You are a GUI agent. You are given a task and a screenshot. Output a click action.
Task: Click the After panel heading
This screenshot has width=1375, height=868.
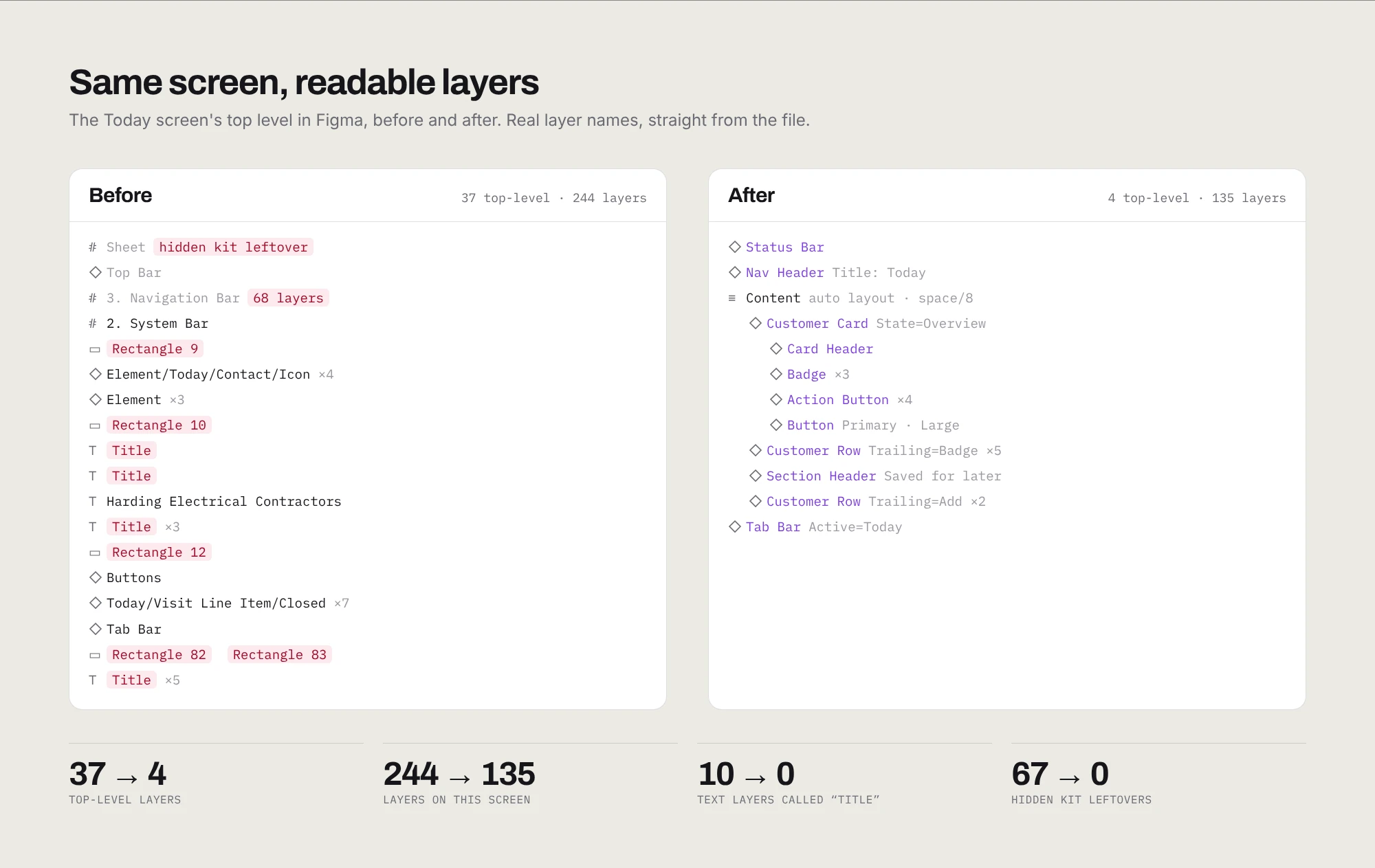point(751,196)
